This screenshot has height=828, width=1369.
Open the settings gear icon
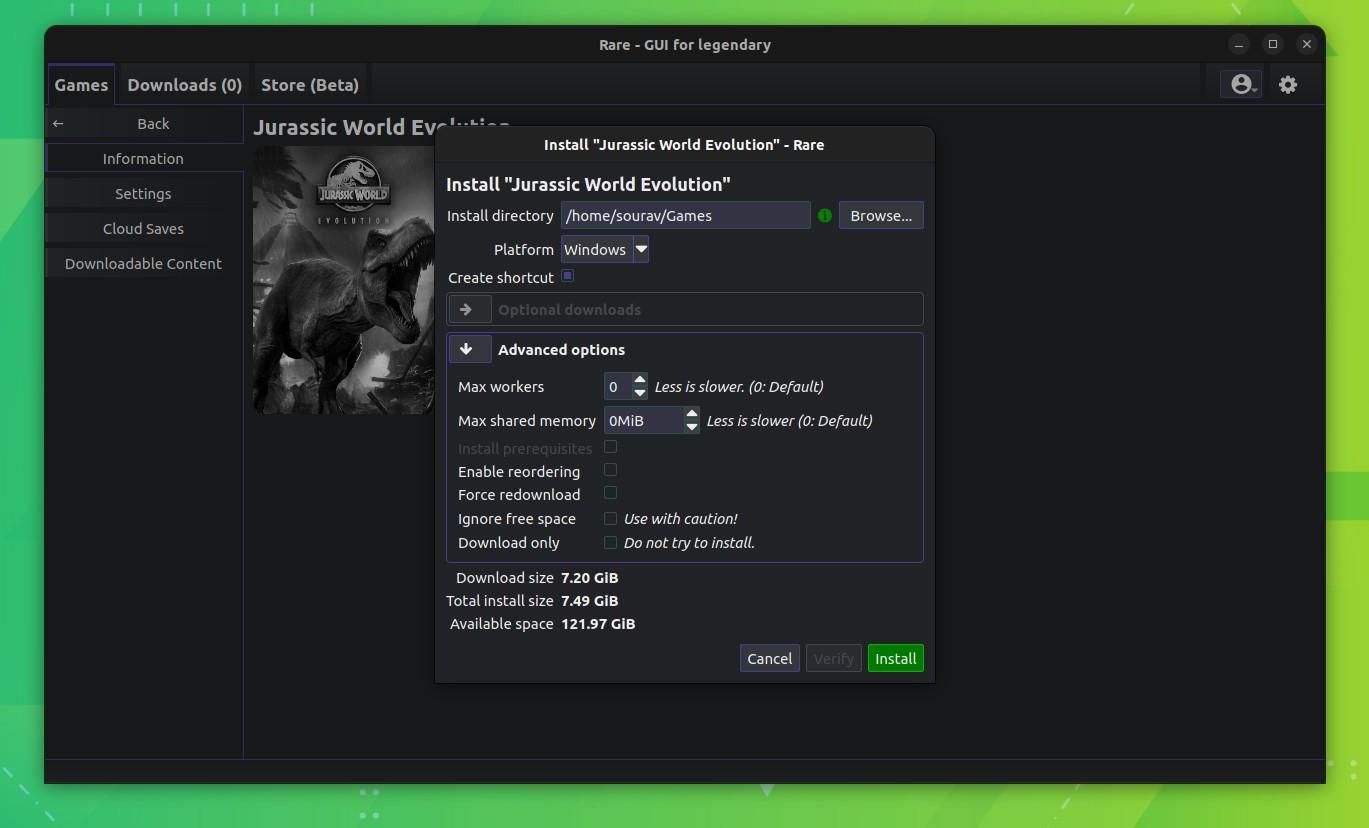[x=1287, y=84]
